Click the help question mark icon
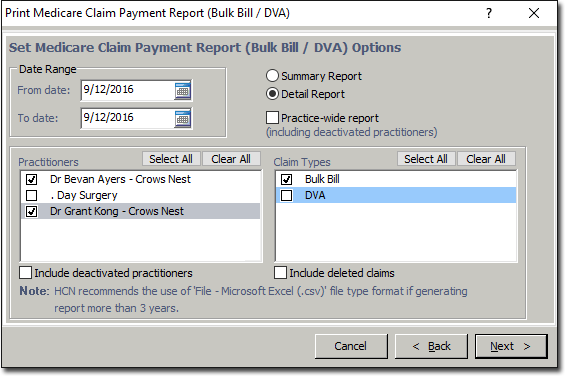This screenshot has height=376, width=565. (489, 13)
